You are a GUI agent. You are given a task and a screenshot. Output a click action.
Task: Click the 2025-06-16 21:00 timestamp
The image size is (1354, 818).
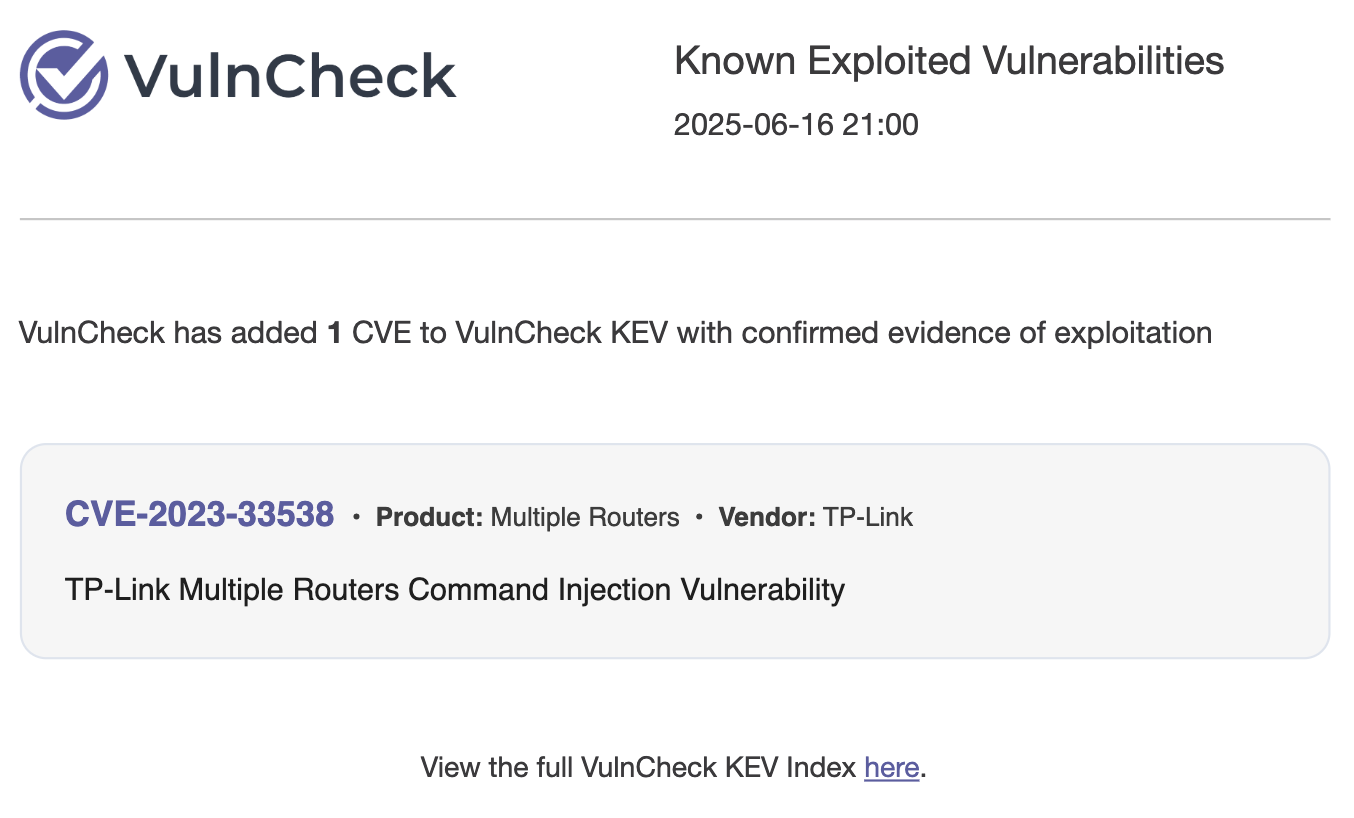[x=795, y=125]
